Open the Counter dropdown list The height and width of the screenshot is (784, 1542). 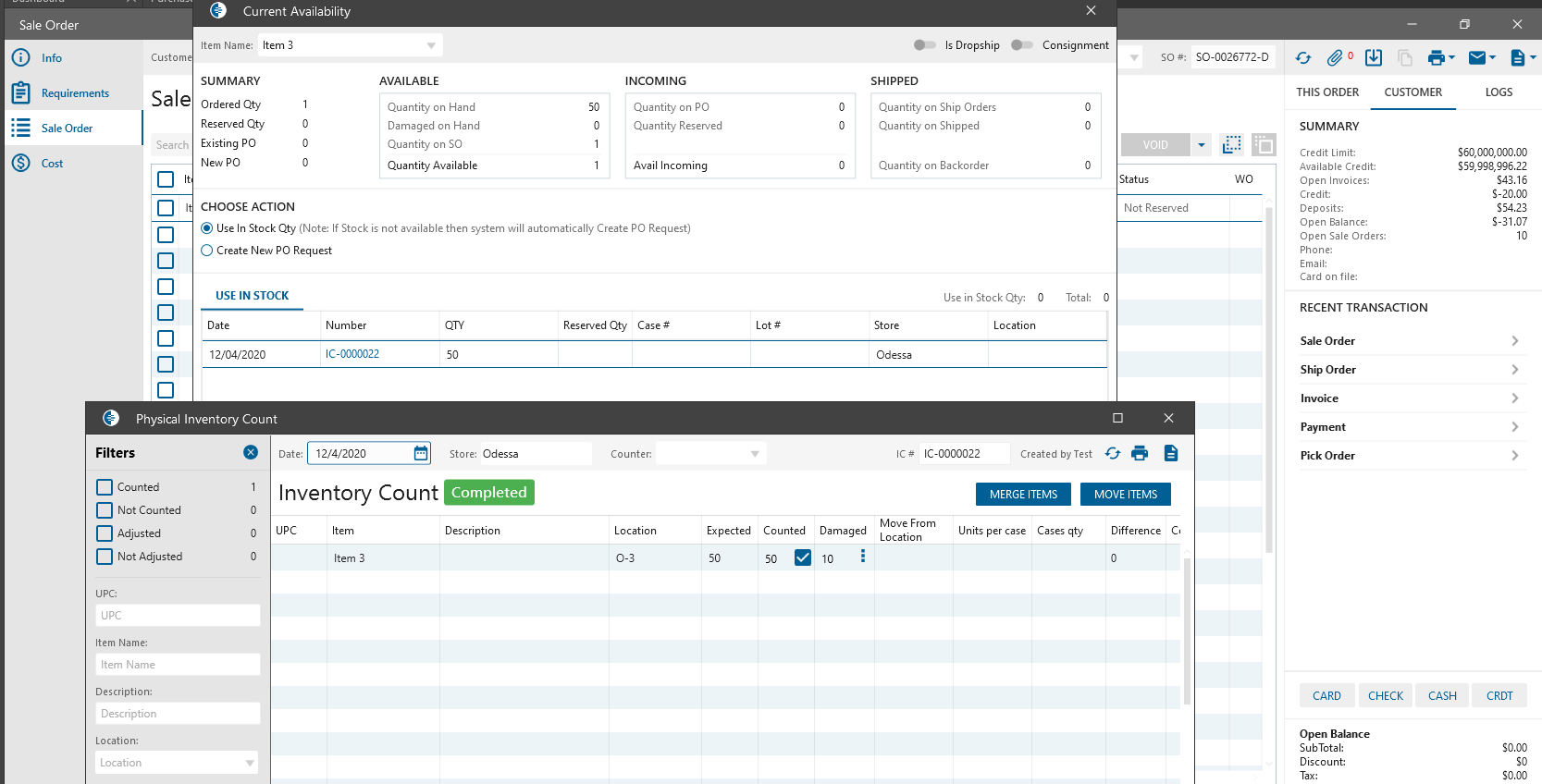coord(755,454)
